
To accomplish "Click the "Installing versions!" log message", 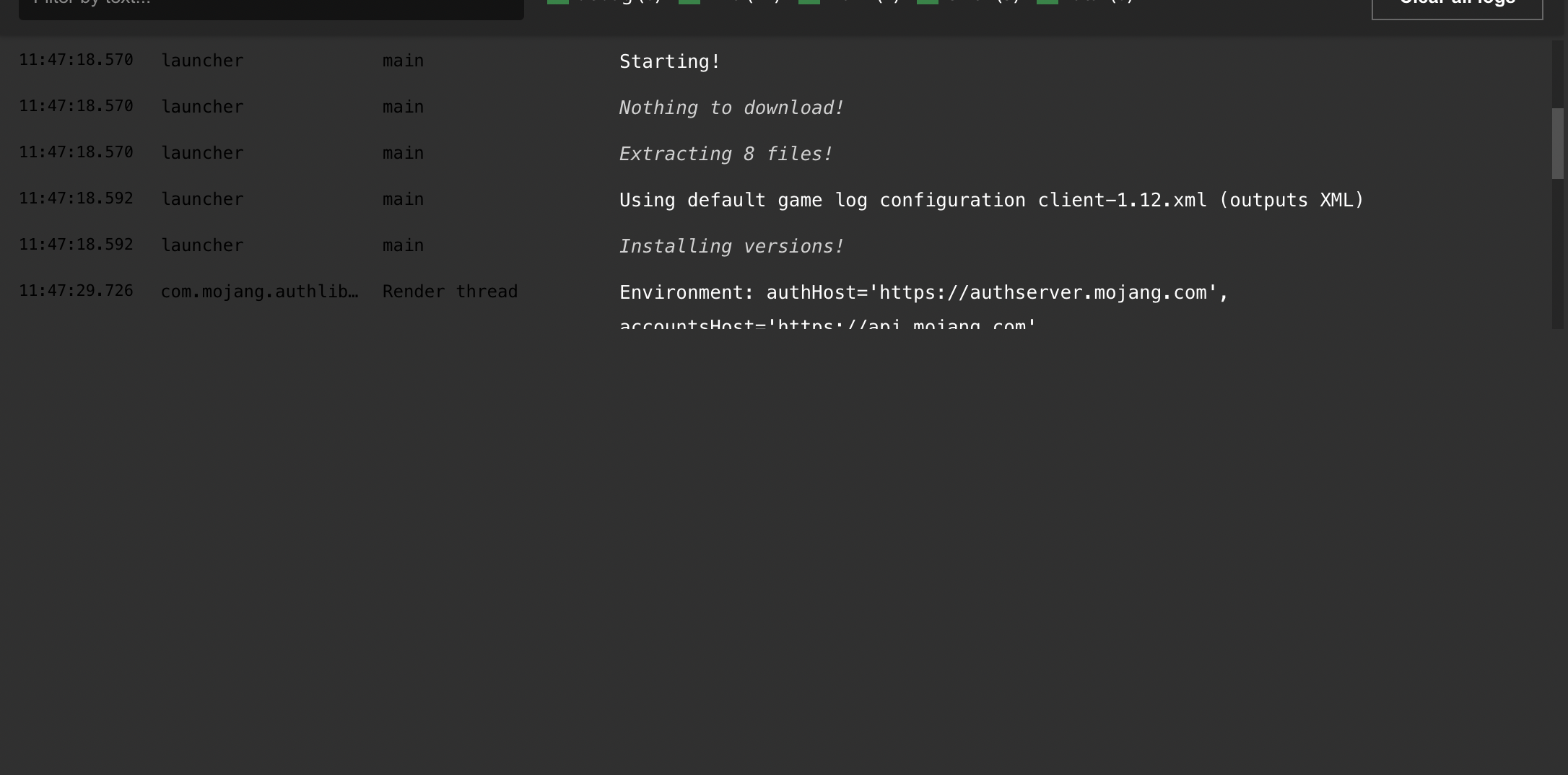I will point(731,247).
